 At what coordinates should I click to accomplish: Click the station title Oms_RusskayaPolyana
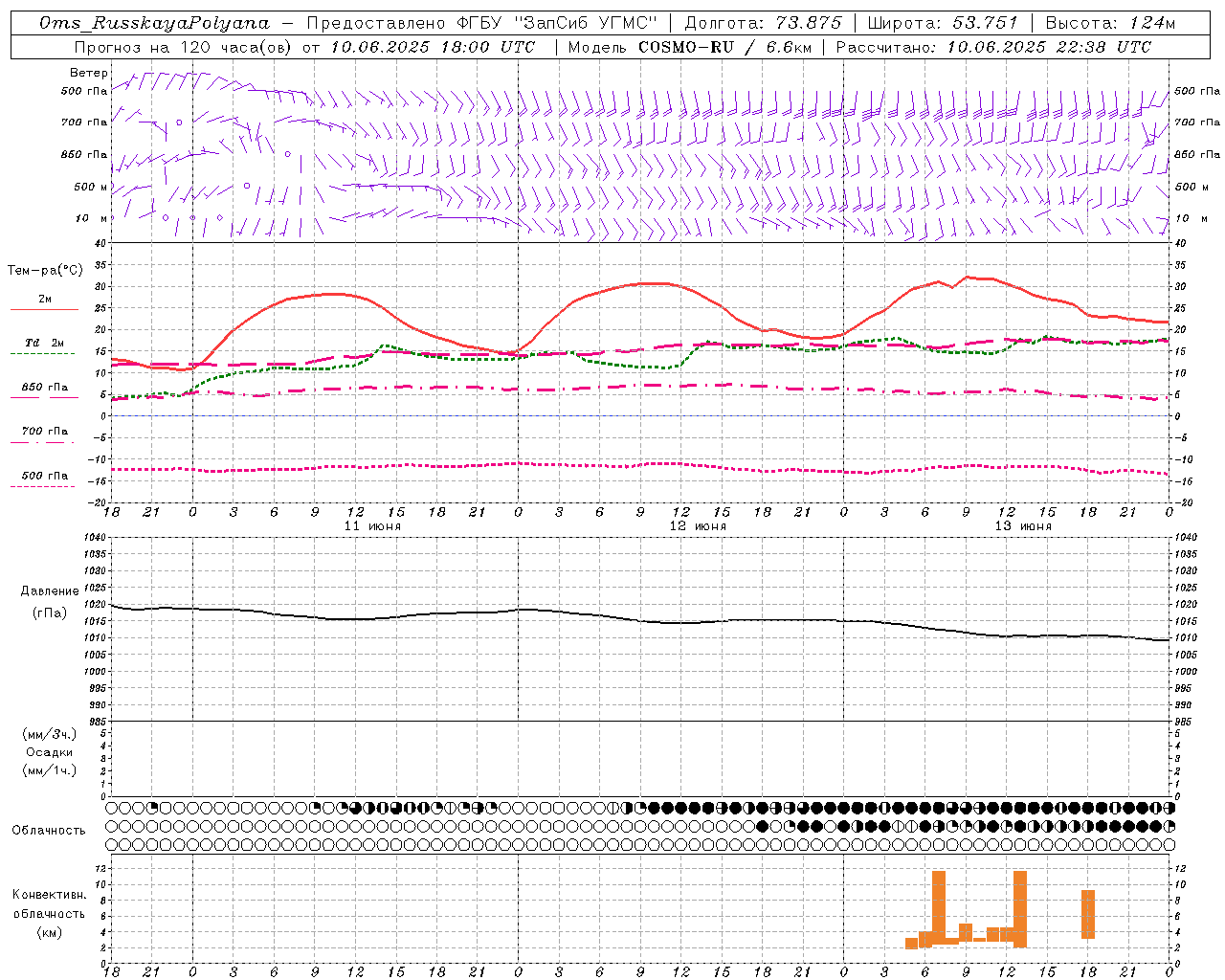coord(155,23)
